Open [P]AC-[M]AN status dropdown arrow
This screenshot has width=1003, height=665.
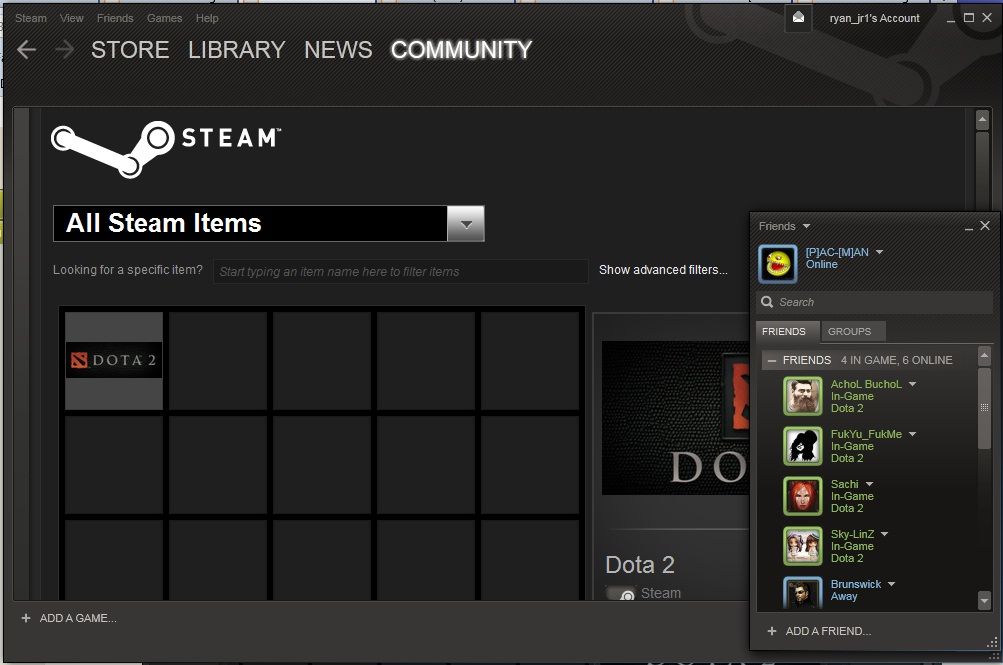click(x=880, y=252)
